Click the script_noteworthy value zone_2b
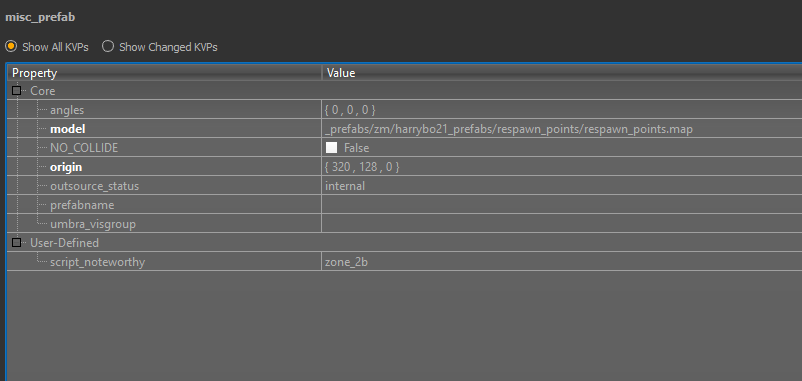The height and width of the screenshot is (381, 802). 346,262
